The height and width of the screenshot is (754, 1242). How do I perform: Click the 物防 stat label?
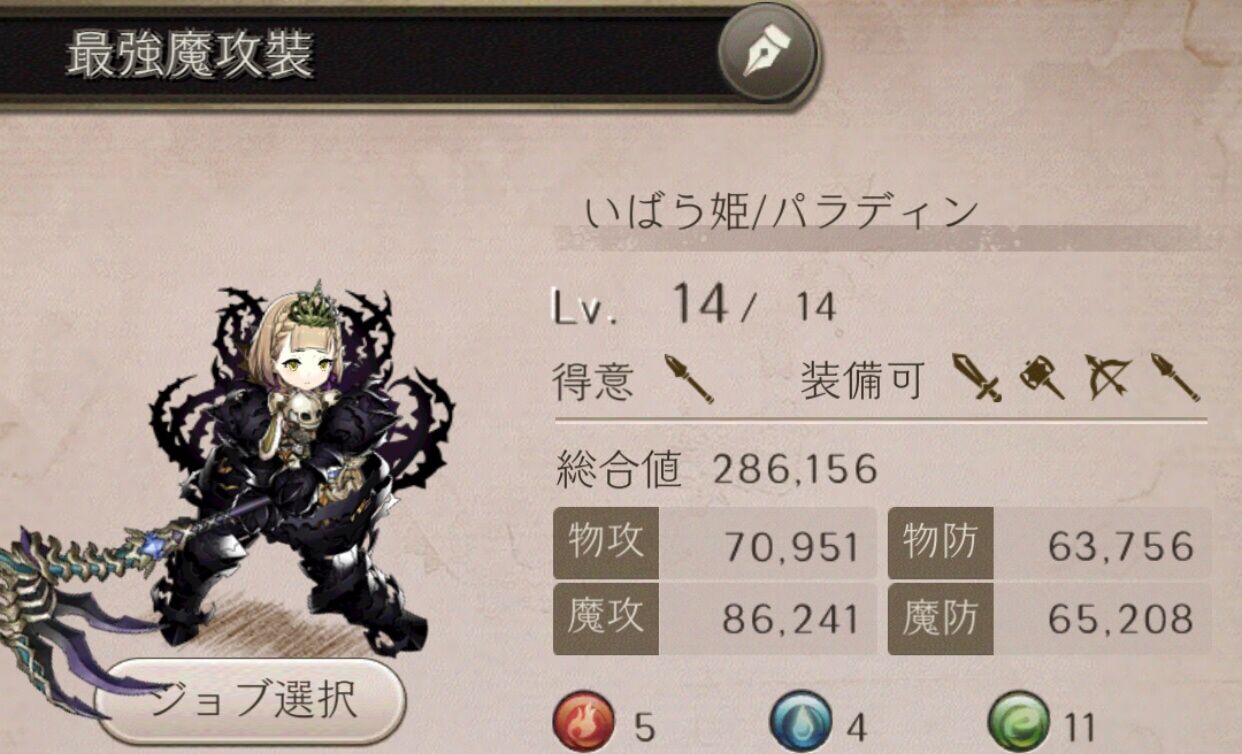pyautogui.click(x=938, y=543)
